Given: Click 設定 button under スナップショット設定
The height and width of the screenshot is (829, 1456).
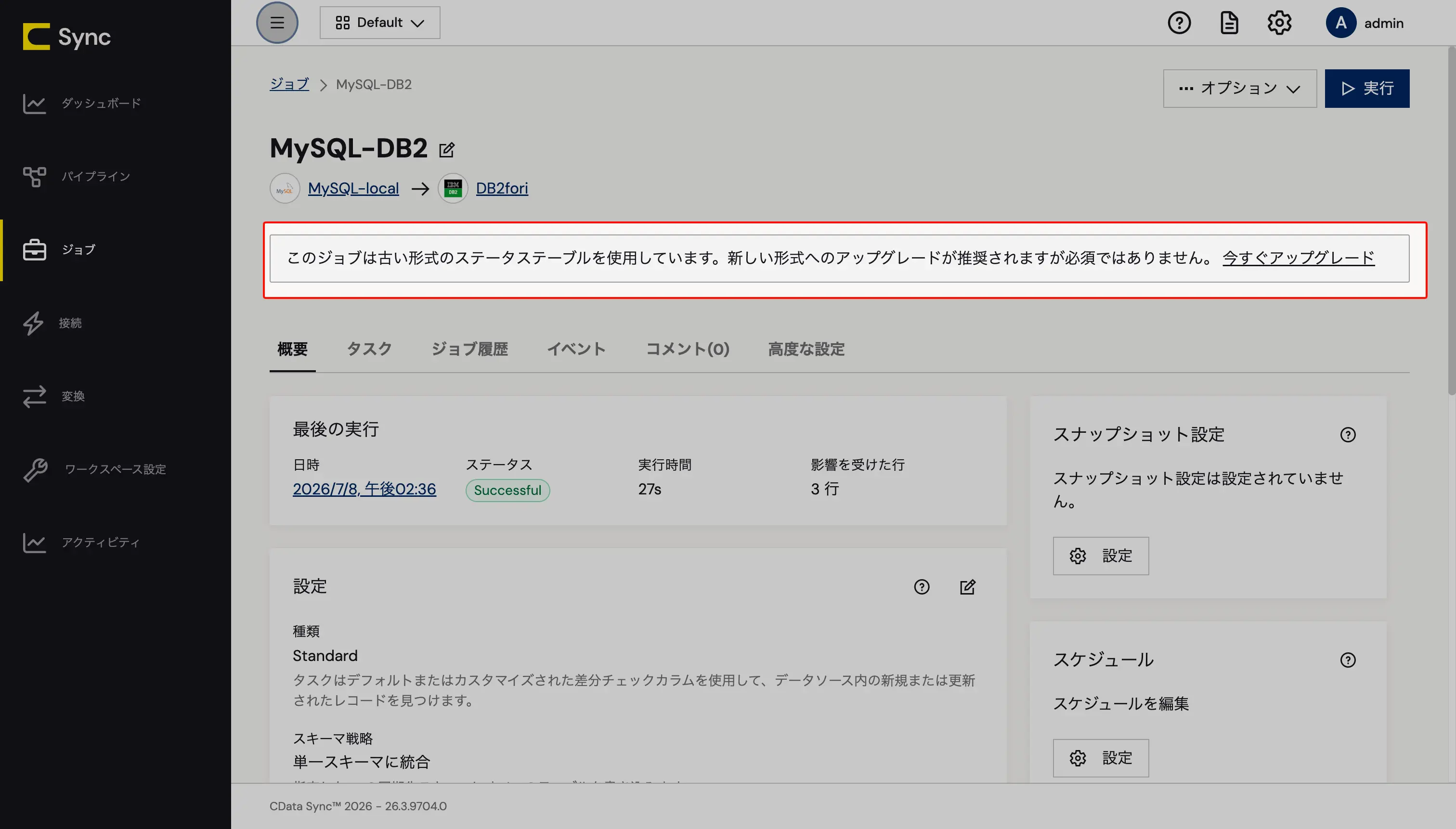Looking at the screenshot, I should tap(1101, 556).
